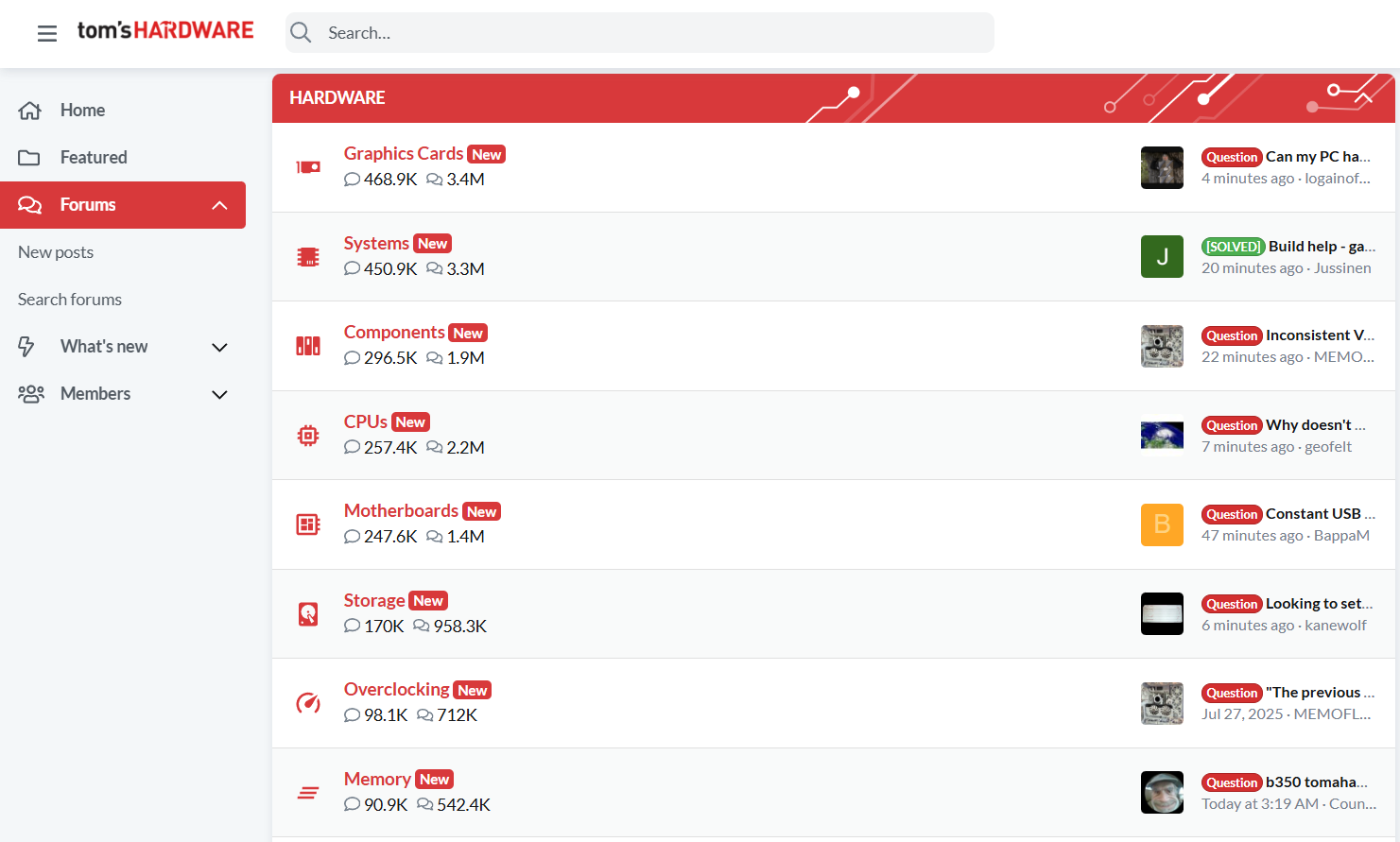Open thread "Why doesn't ..."
Image resolution: width=1400 pixels, height=842 pixels.
[x=1316, y=425]
